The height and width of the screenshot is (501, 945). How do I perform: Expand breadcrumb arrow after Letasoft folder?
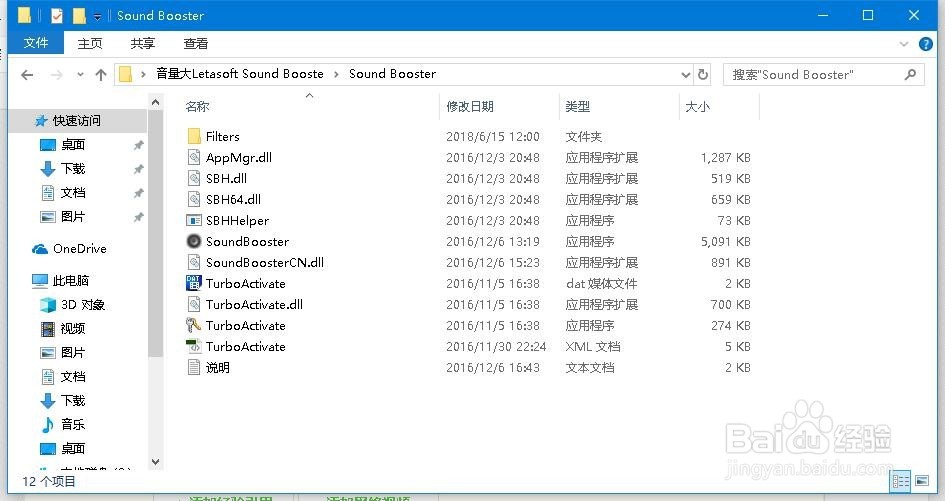[x=336, y=74]
